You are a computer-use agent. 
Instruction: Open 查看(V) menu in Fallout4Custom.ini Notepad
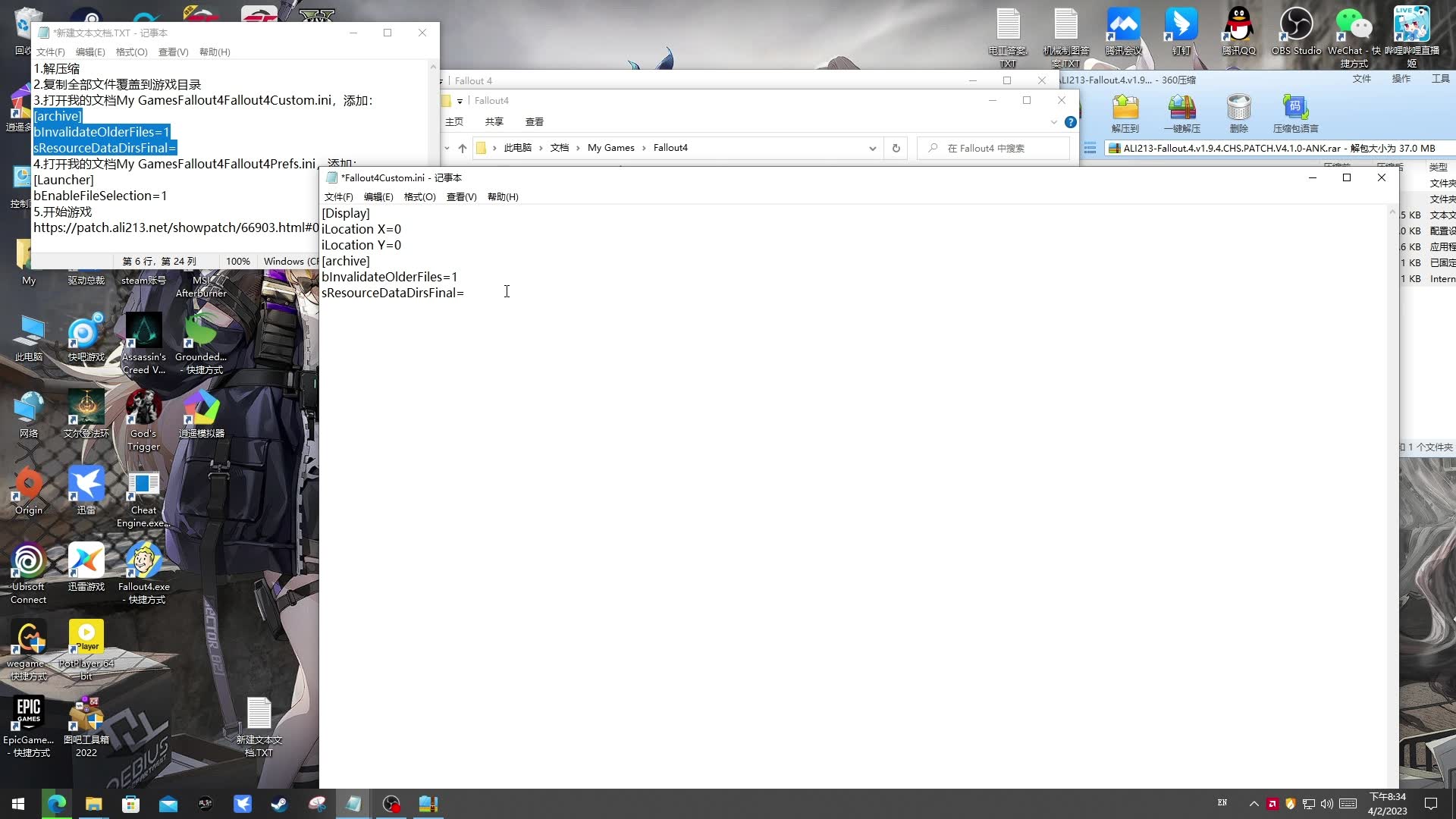461,196
